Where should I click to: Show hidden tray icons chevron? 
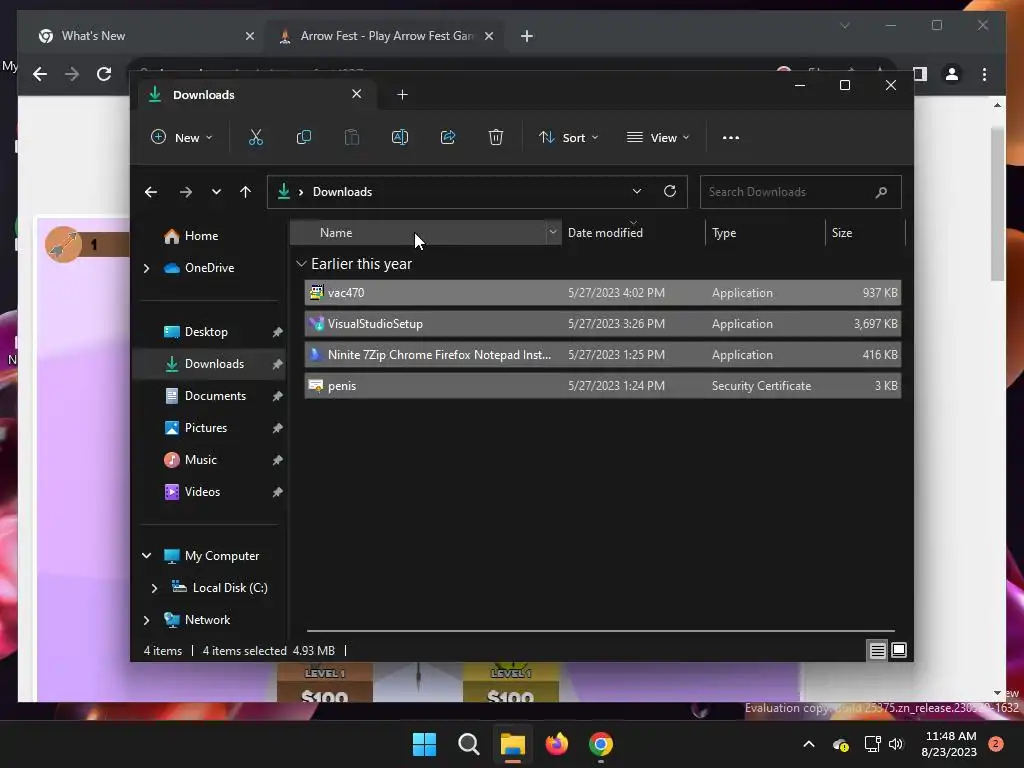808,744
